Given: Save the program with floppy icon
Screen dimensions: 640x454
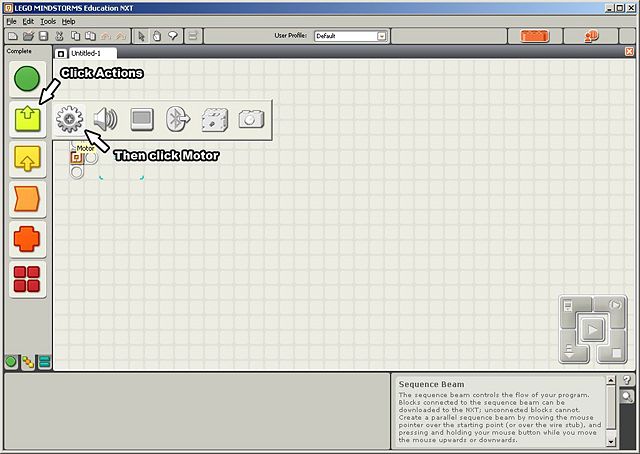Looking at the screenshot, I should [43, 36].
